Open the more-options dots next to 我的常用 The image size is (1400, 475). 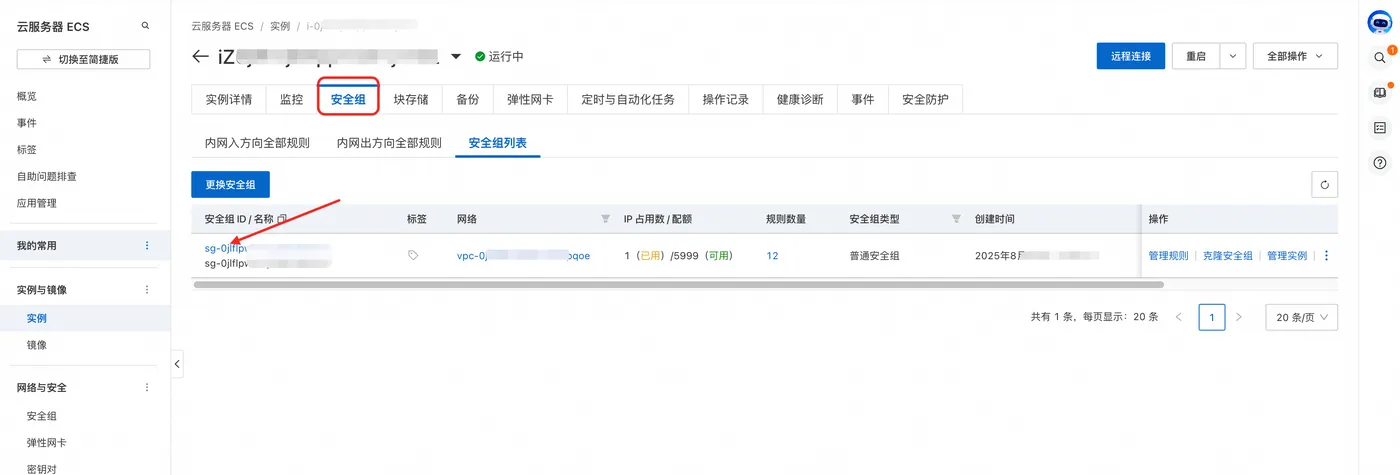[147, 246]
